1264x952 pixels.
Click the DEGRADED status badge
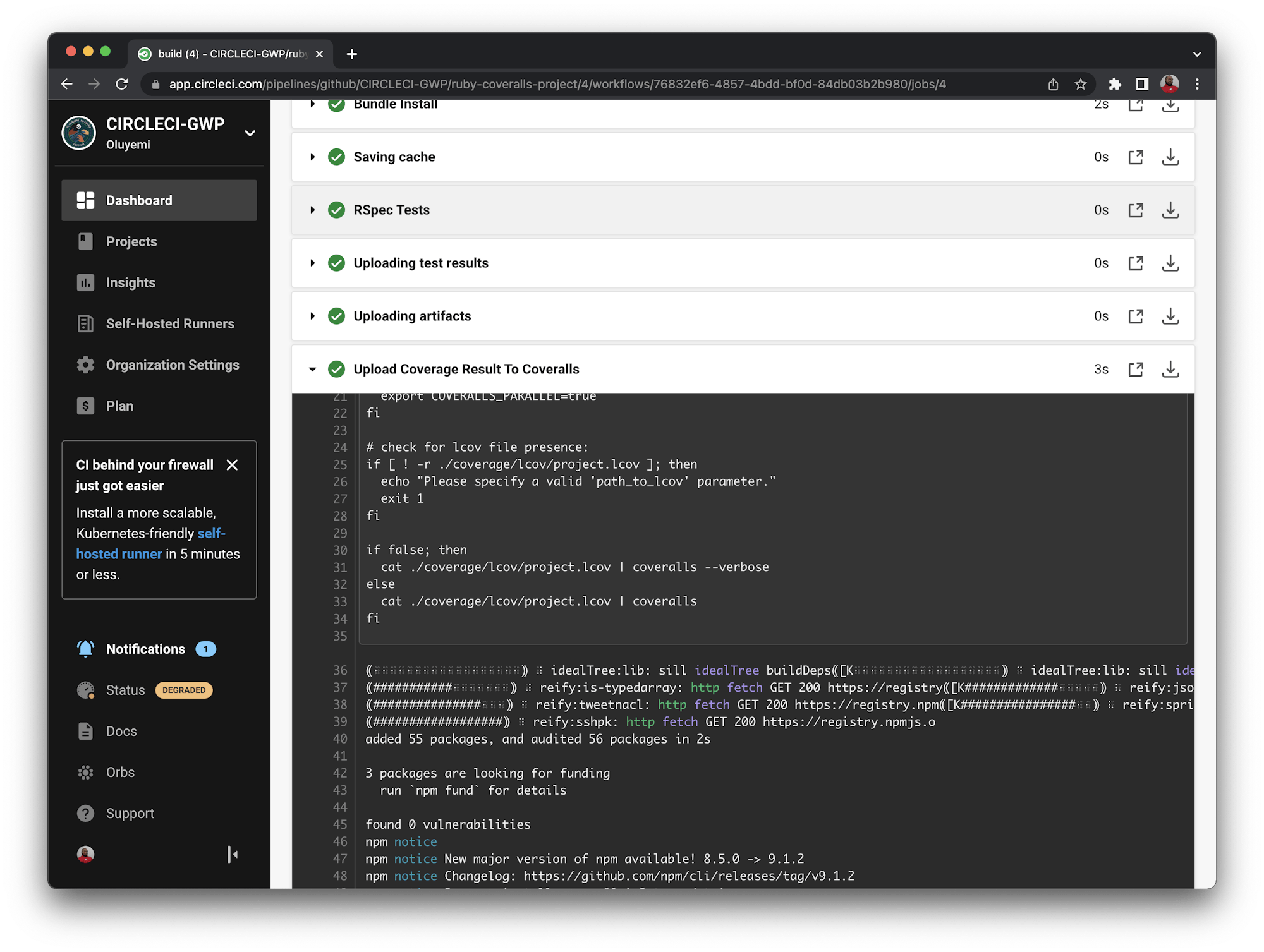click(183, 690)
